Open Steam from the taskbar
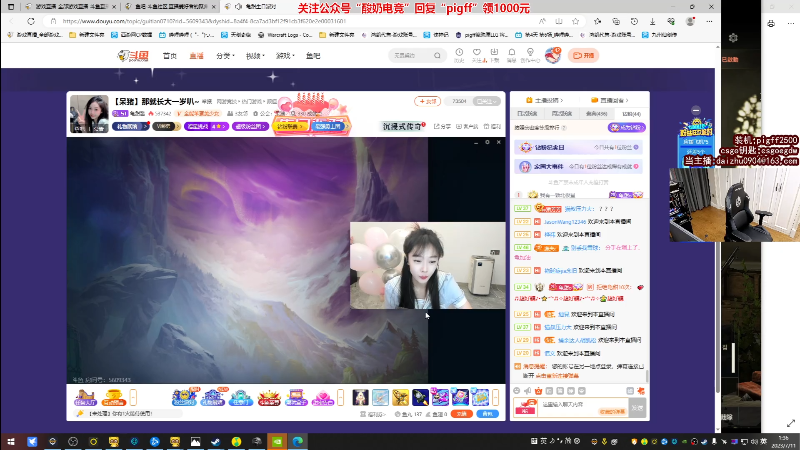The height and width of the screenshot is (450, 800). [215, 441]
